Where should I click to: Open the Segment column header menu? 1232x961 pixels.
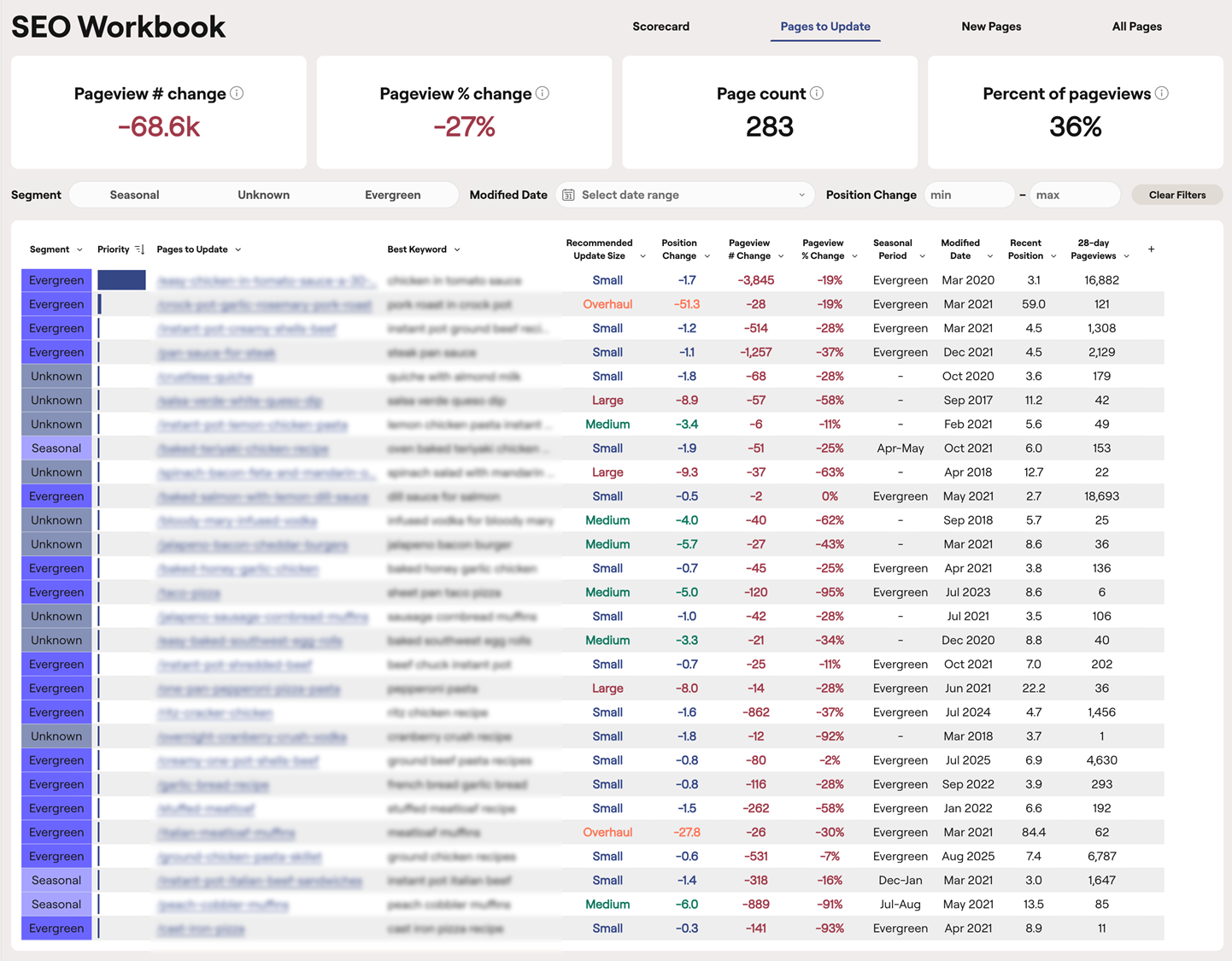coord(79,249)
